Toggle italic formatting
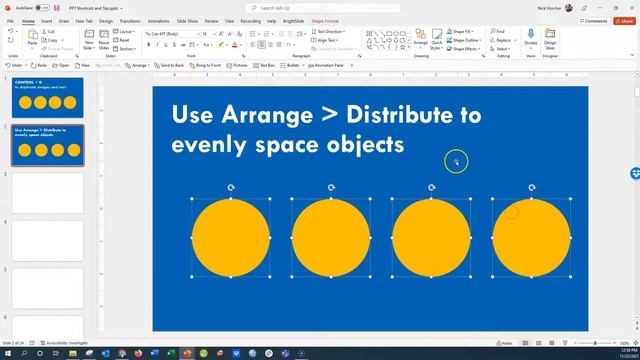 (157, 45)
